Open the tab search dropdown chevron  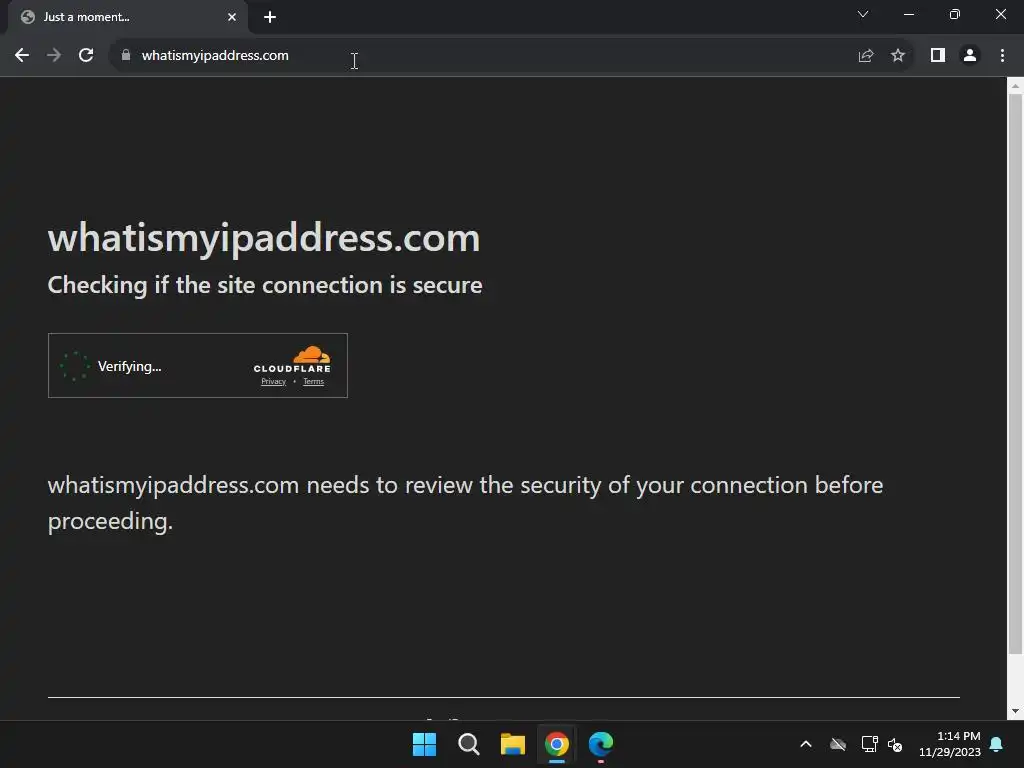click(x=863, y=14)
